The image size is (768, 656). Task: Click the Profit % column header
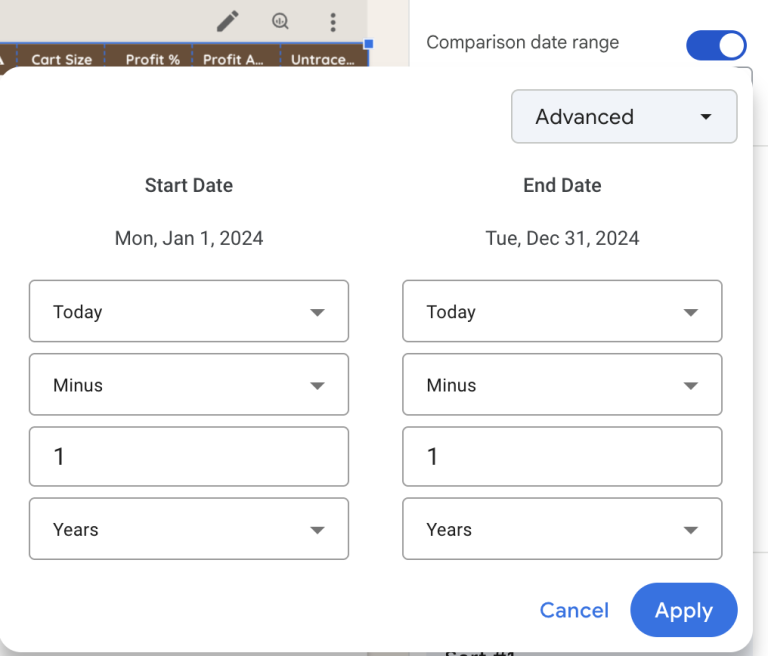coord(152,59)
